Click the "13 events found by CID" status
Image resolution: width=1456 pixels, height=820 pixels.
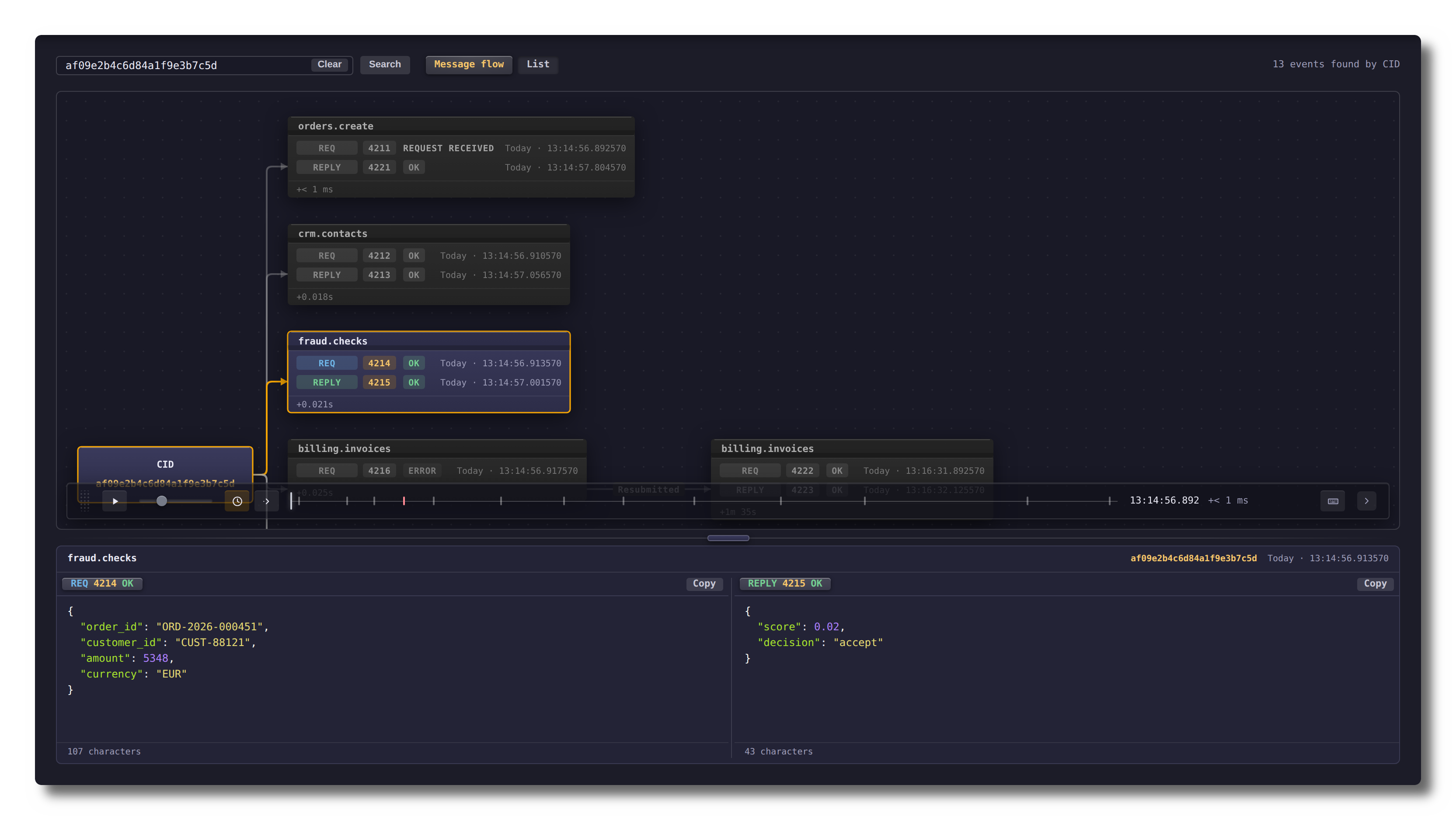[x=1336, y=64]
